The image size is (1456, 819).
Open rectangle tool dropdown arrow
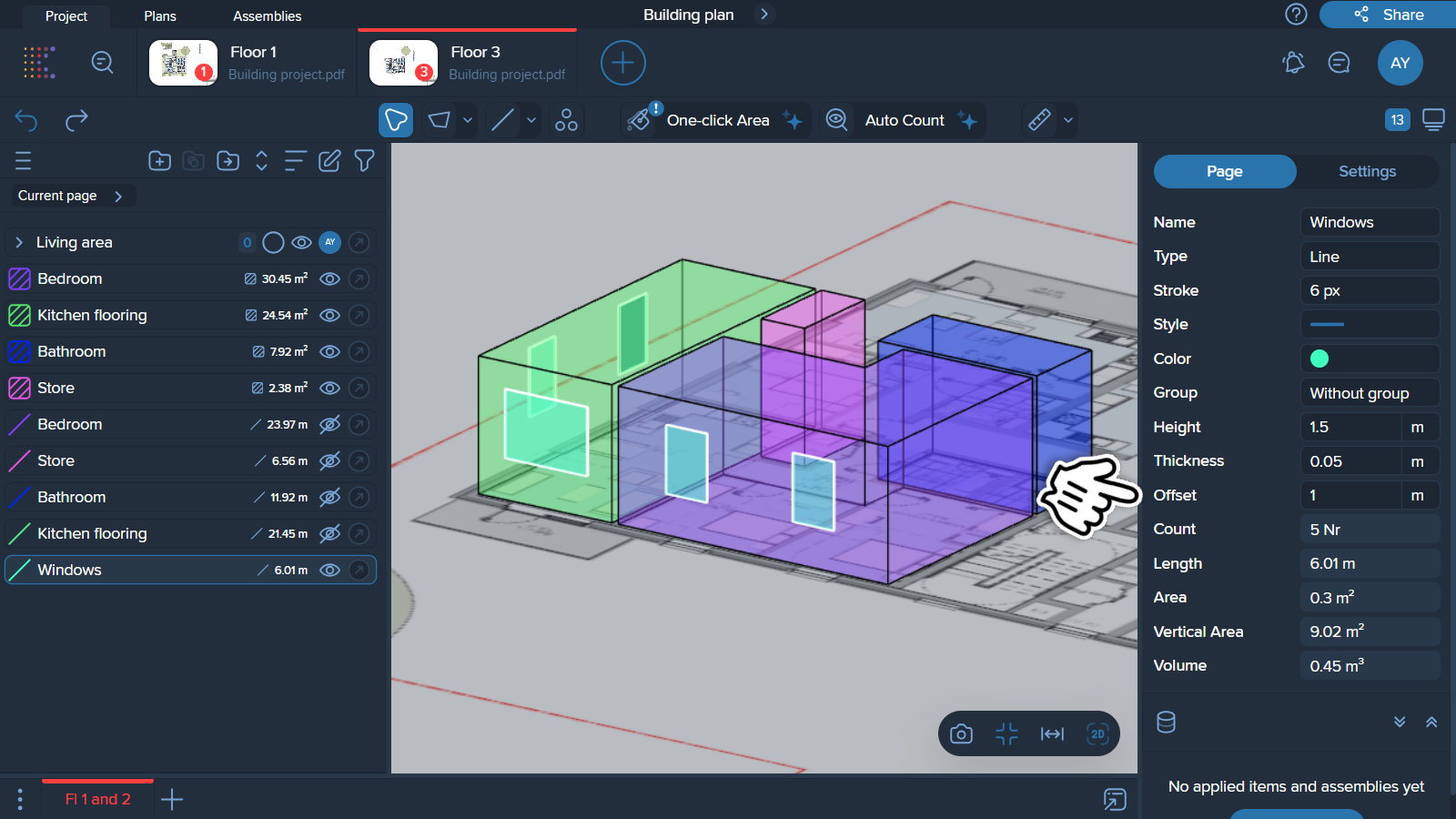point(468,120)
